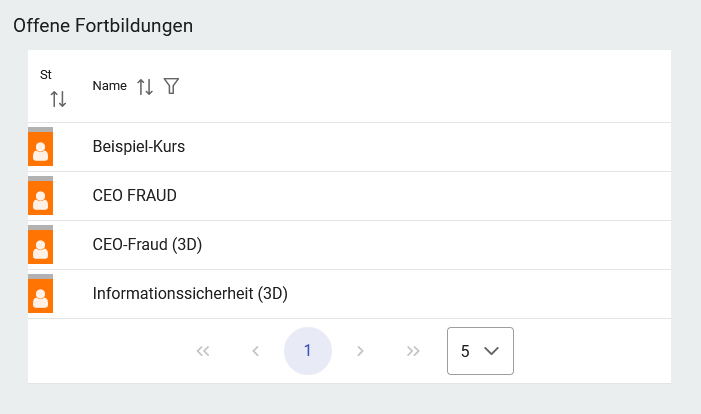Open the rows-per-page dropdown showing 5
This screenshot has height=414, width=701.
tap(480, 351)
